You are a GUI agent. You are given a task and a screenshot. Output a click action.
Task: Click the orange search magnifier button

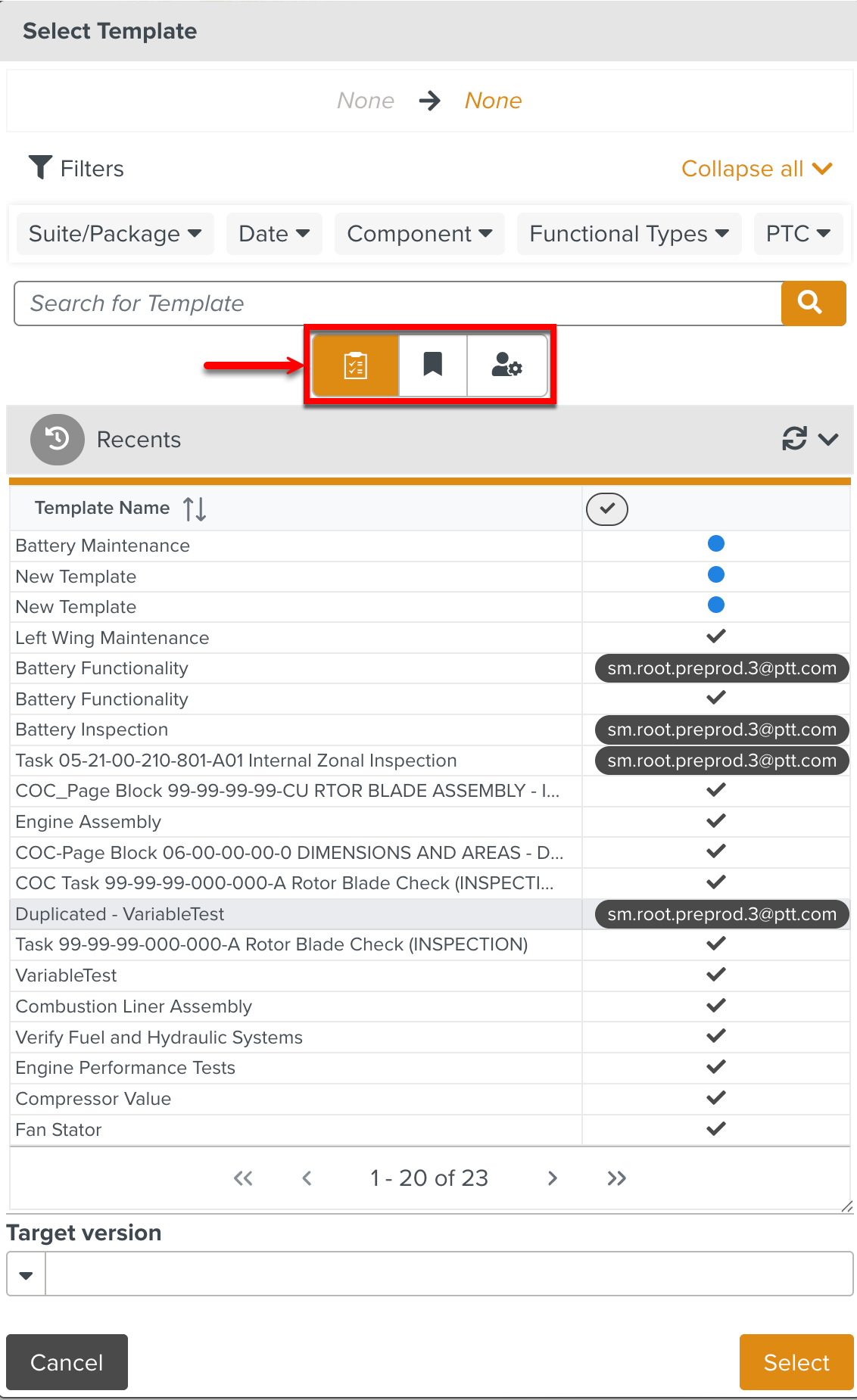tap(812, 303)
